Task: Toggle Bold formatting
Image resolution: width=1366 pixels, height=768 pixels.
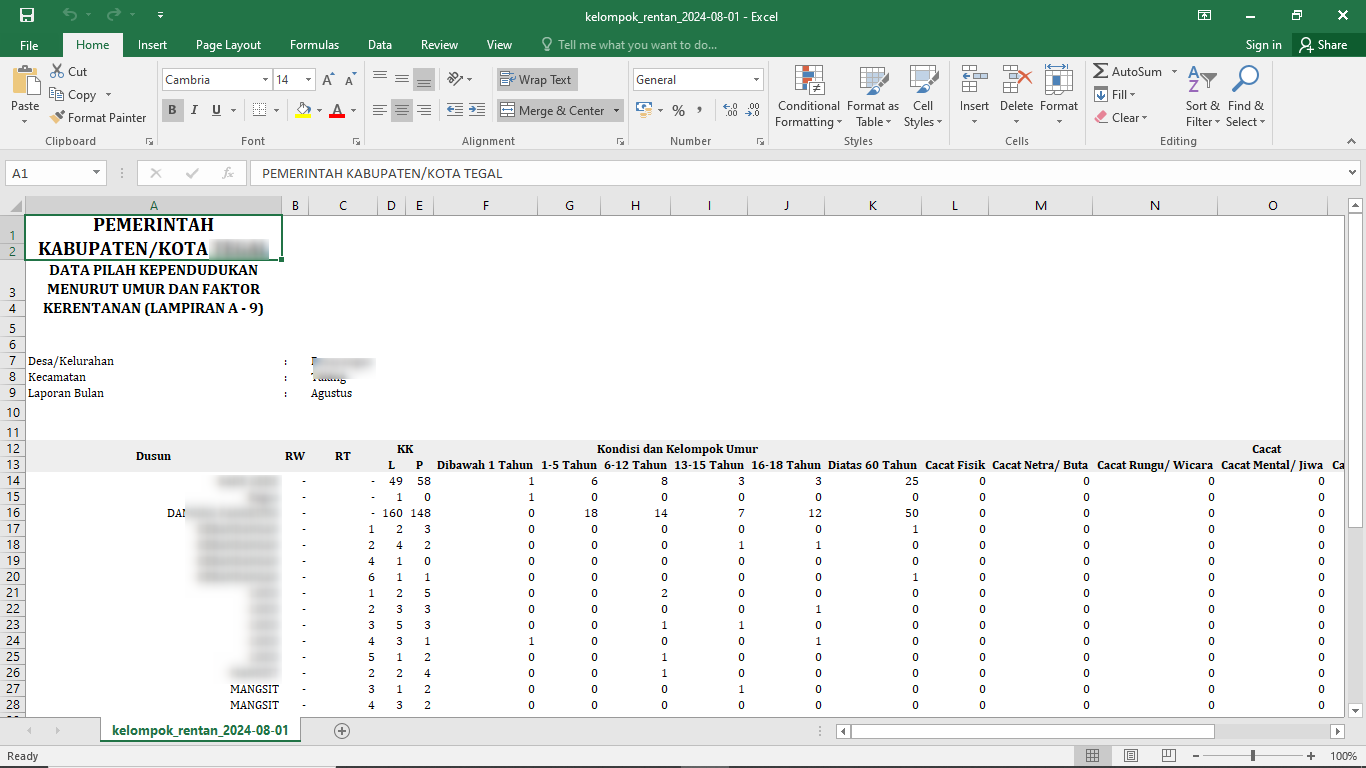Action: [x=172, y=110]
